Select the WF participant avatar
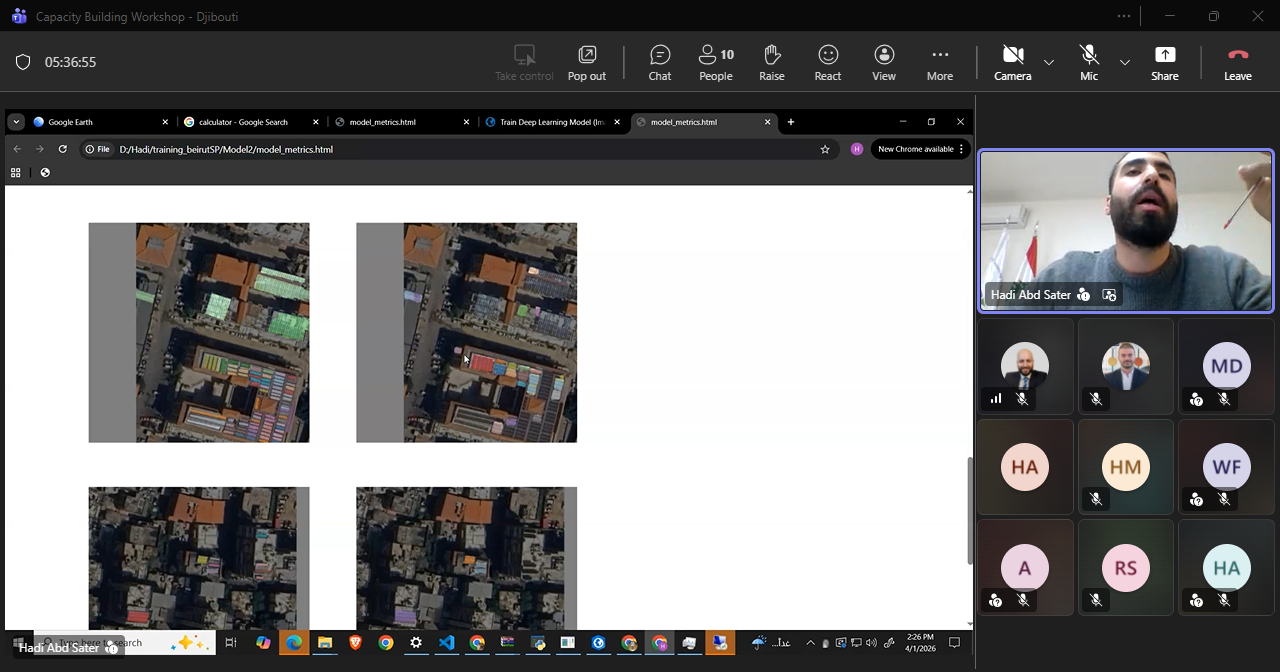This screenshot has width=1280, height=672. (x=1227, y=467)
